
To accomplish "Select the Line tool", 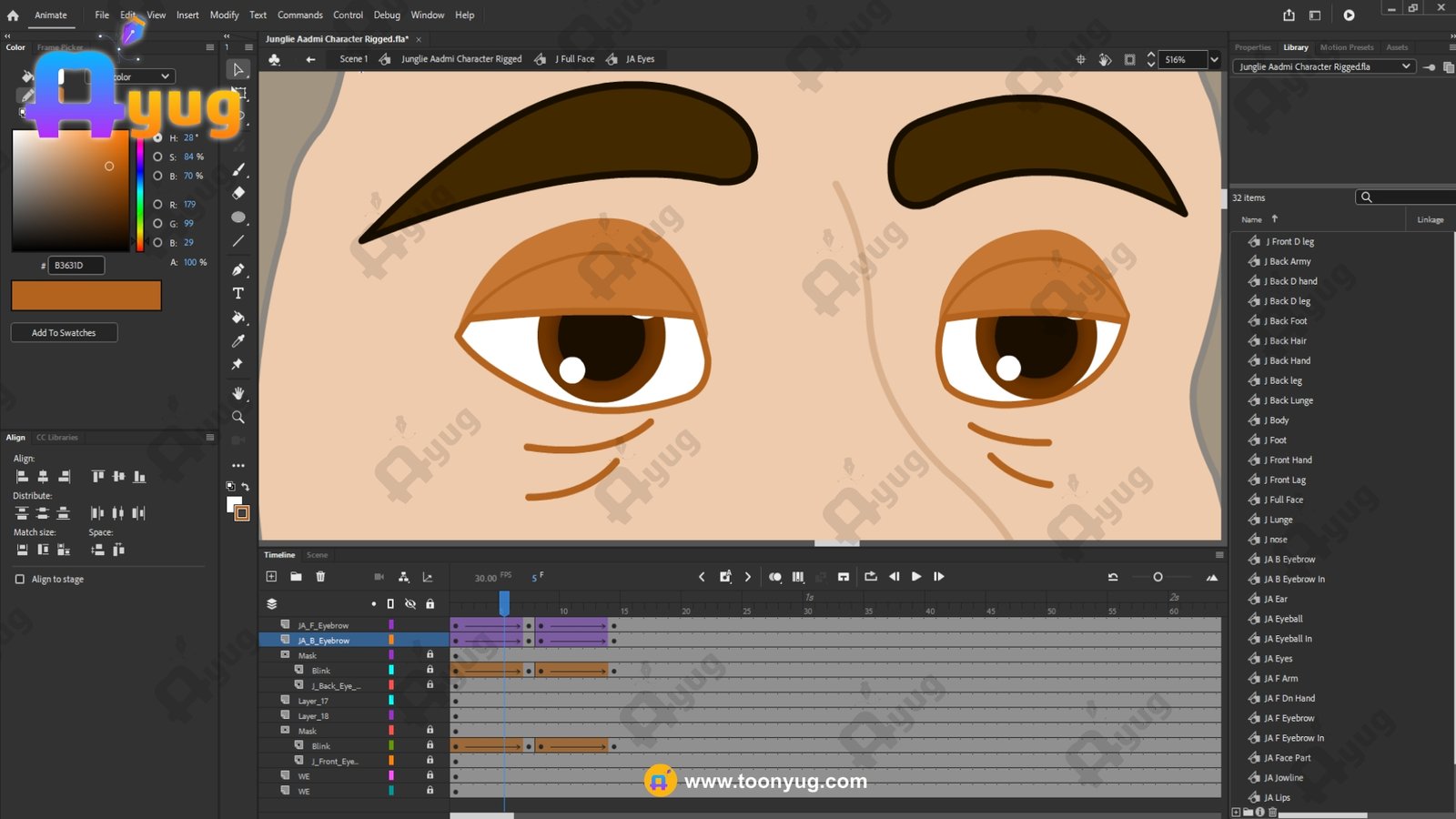I will coord(238,241).
